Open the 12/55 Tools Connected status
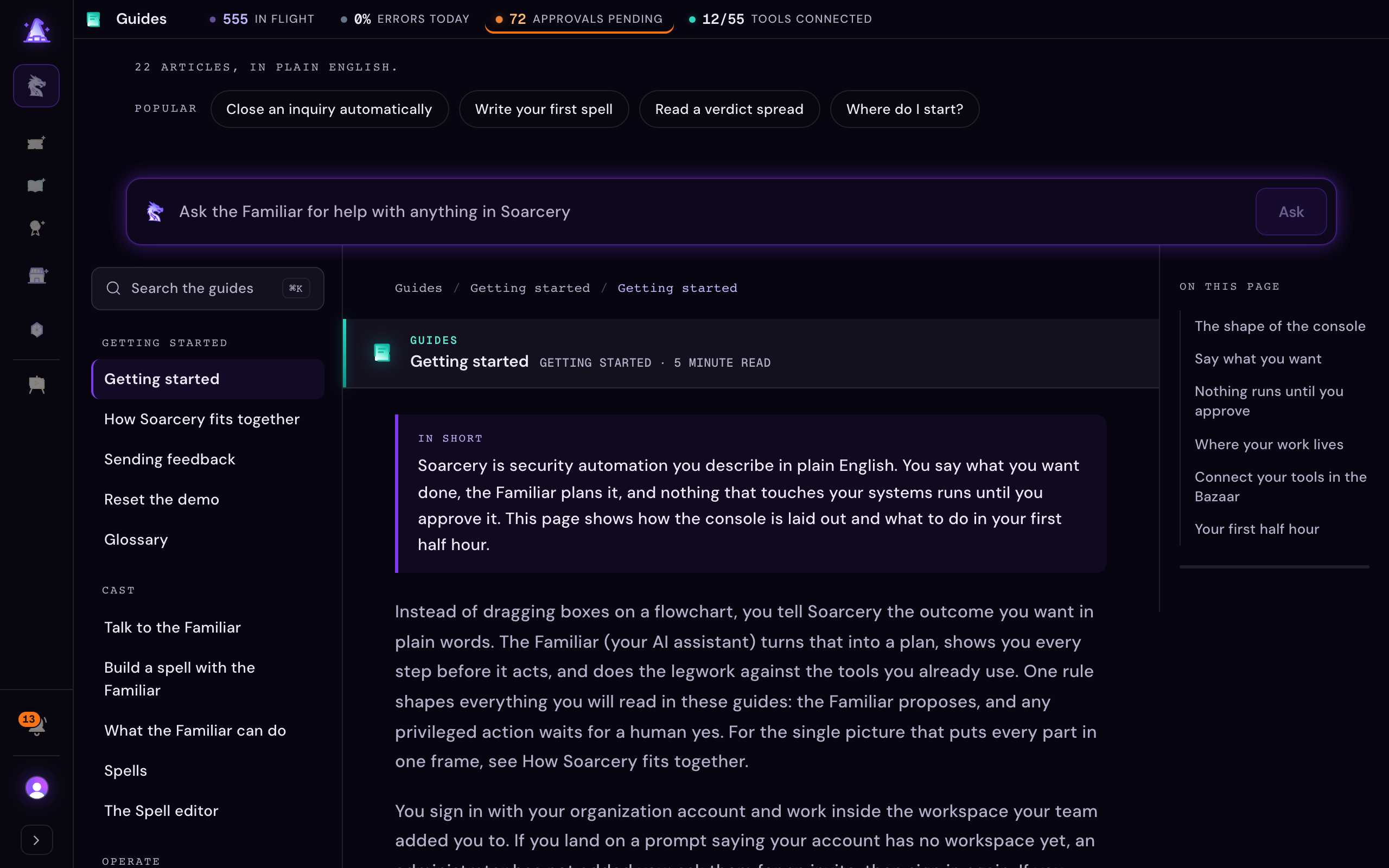 coord(781,19)
